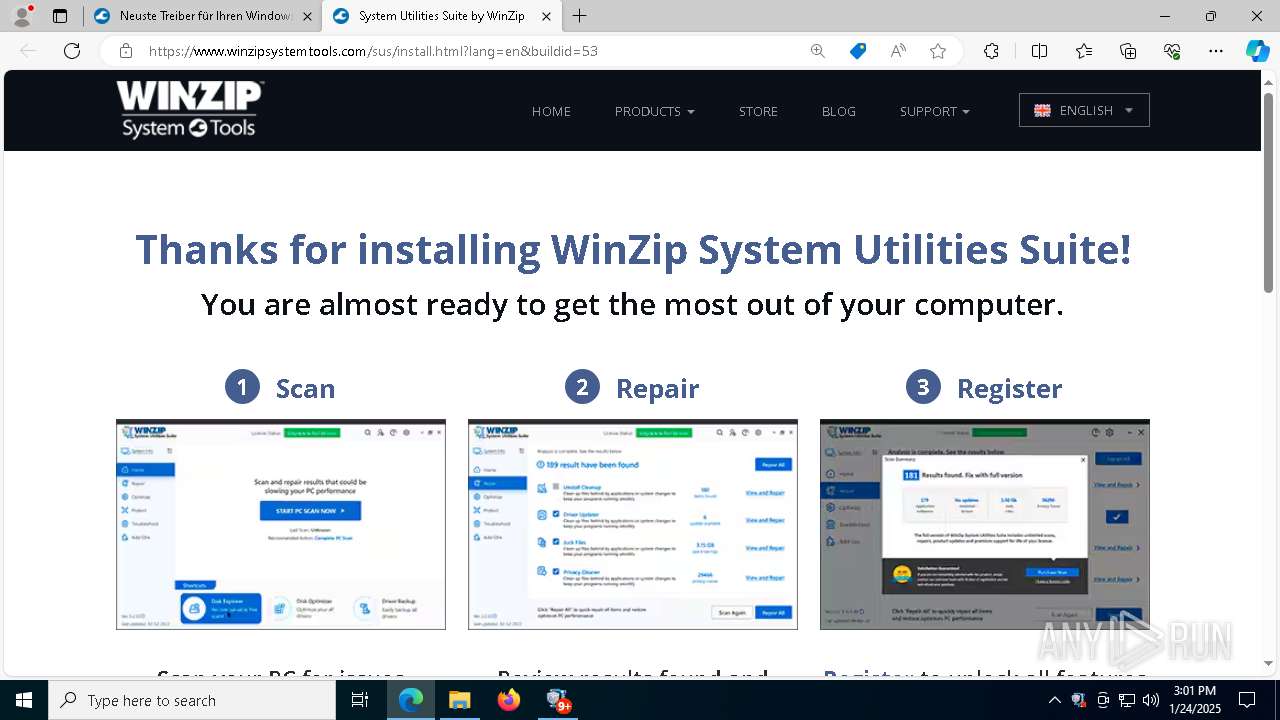Open the Windows Start menu
The height and width of the screenshot is (720, 1280).
(x=24, y=700)
